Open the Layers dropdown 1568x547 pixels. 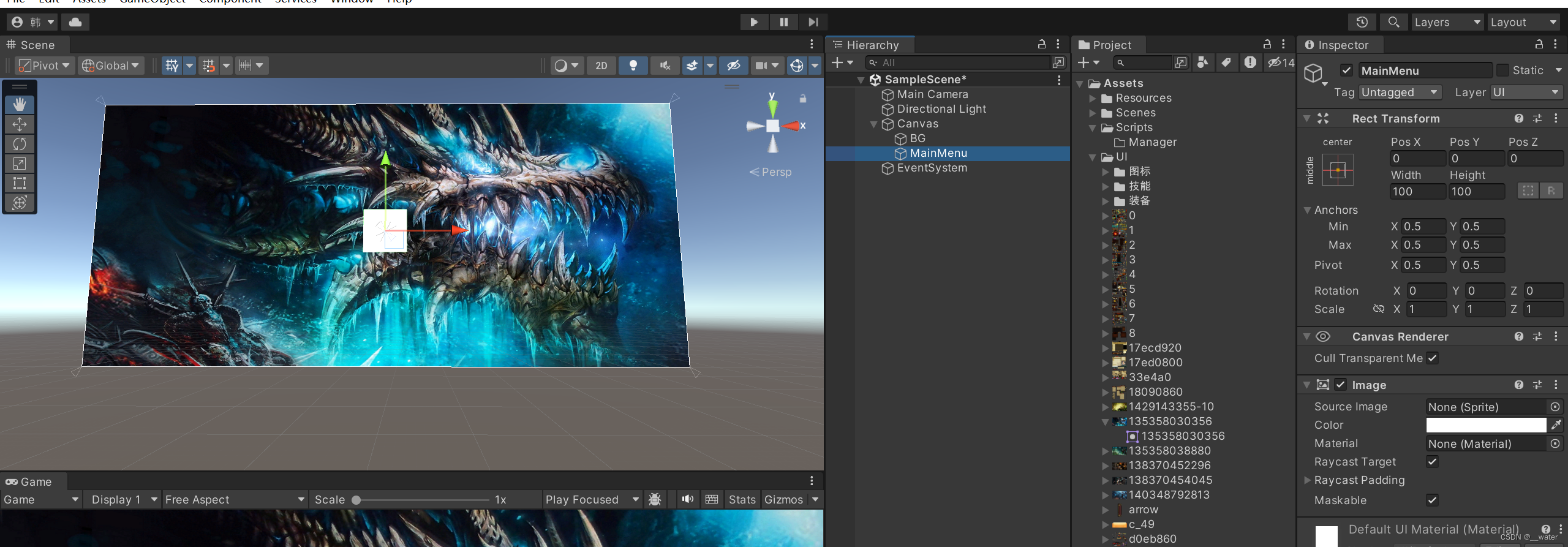(1447, 22)
